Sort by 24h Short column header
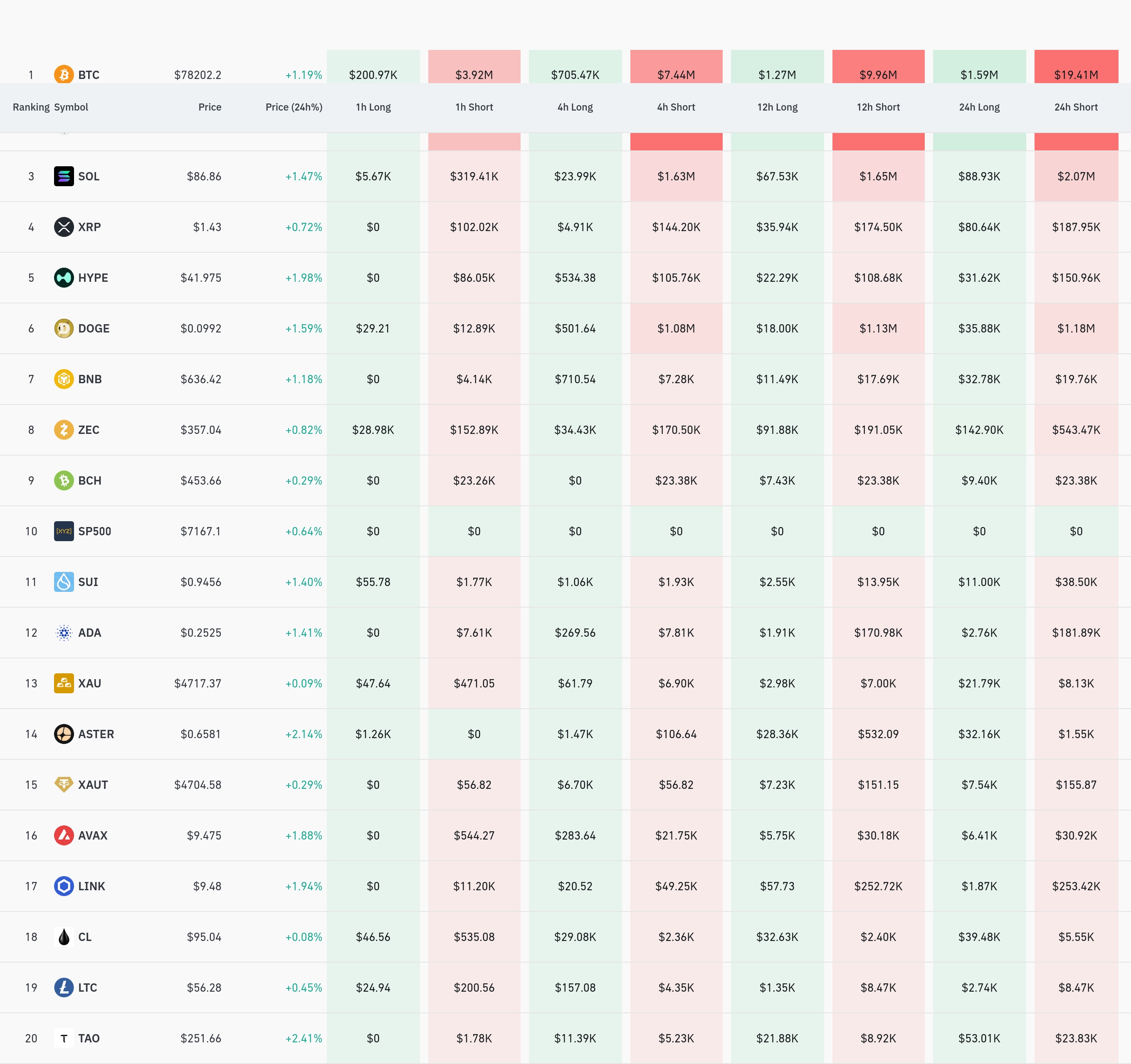 [1076, 107]
